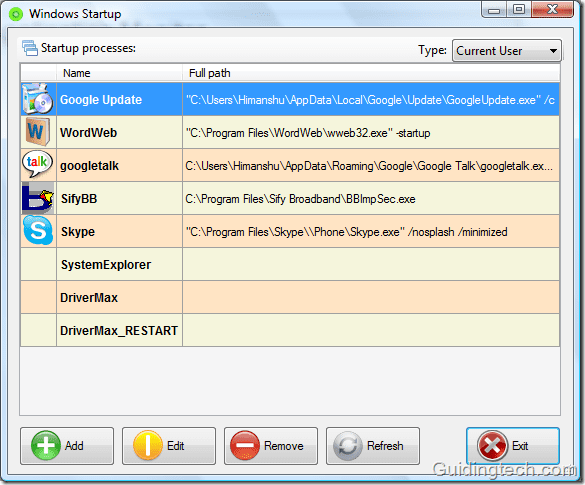Click the Exit button
The height and width of the screenshot is (485, 585).
point(513,446)
